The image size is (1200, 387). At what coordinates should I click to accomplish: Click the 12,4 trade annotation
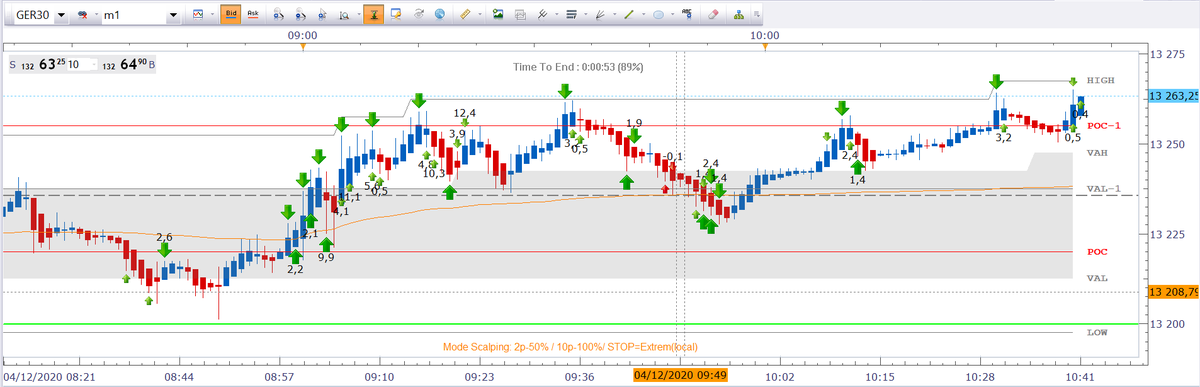(x=465, y=113)
